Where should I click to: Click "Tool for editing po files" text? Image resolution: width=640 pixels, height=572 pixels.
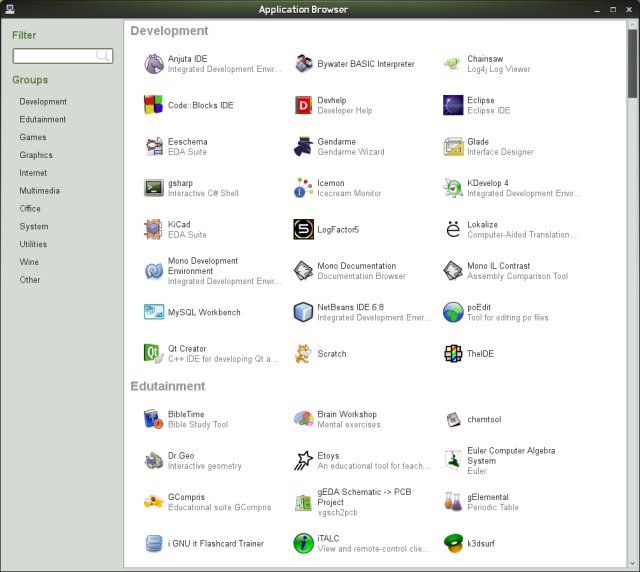(x=508, y=318)
